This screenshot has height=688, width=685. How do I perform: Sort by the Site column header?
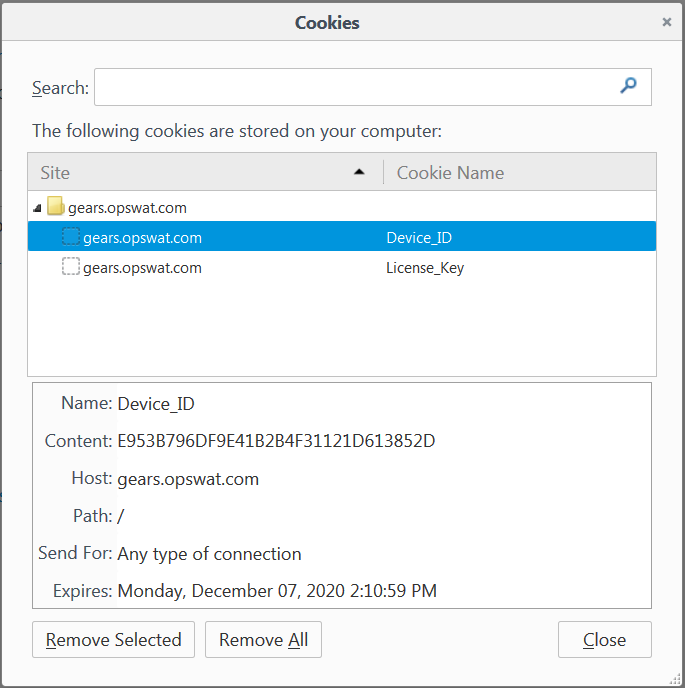click(x=205, y=172)
